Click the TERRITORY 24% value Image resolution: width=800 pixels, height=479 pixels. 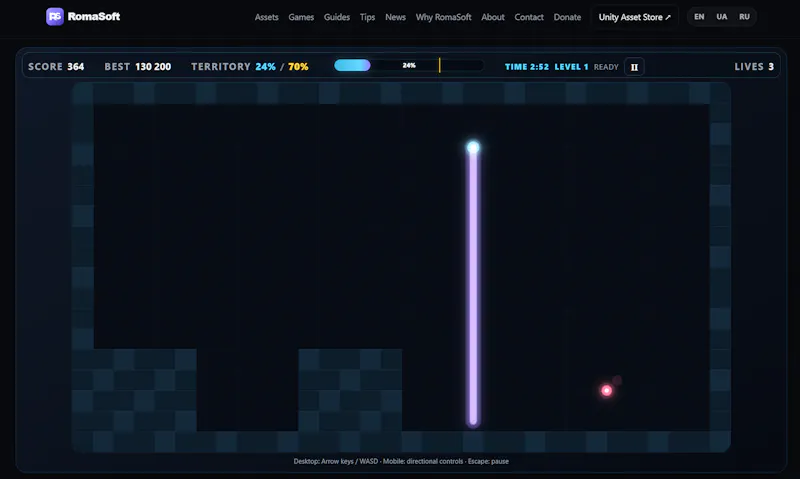265,67
